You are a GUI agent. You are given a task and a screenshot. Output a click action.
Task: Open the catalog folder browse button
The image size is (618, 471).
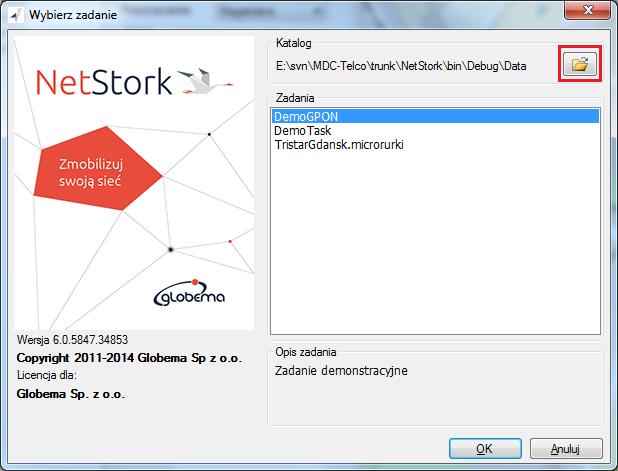click(579, 63)
